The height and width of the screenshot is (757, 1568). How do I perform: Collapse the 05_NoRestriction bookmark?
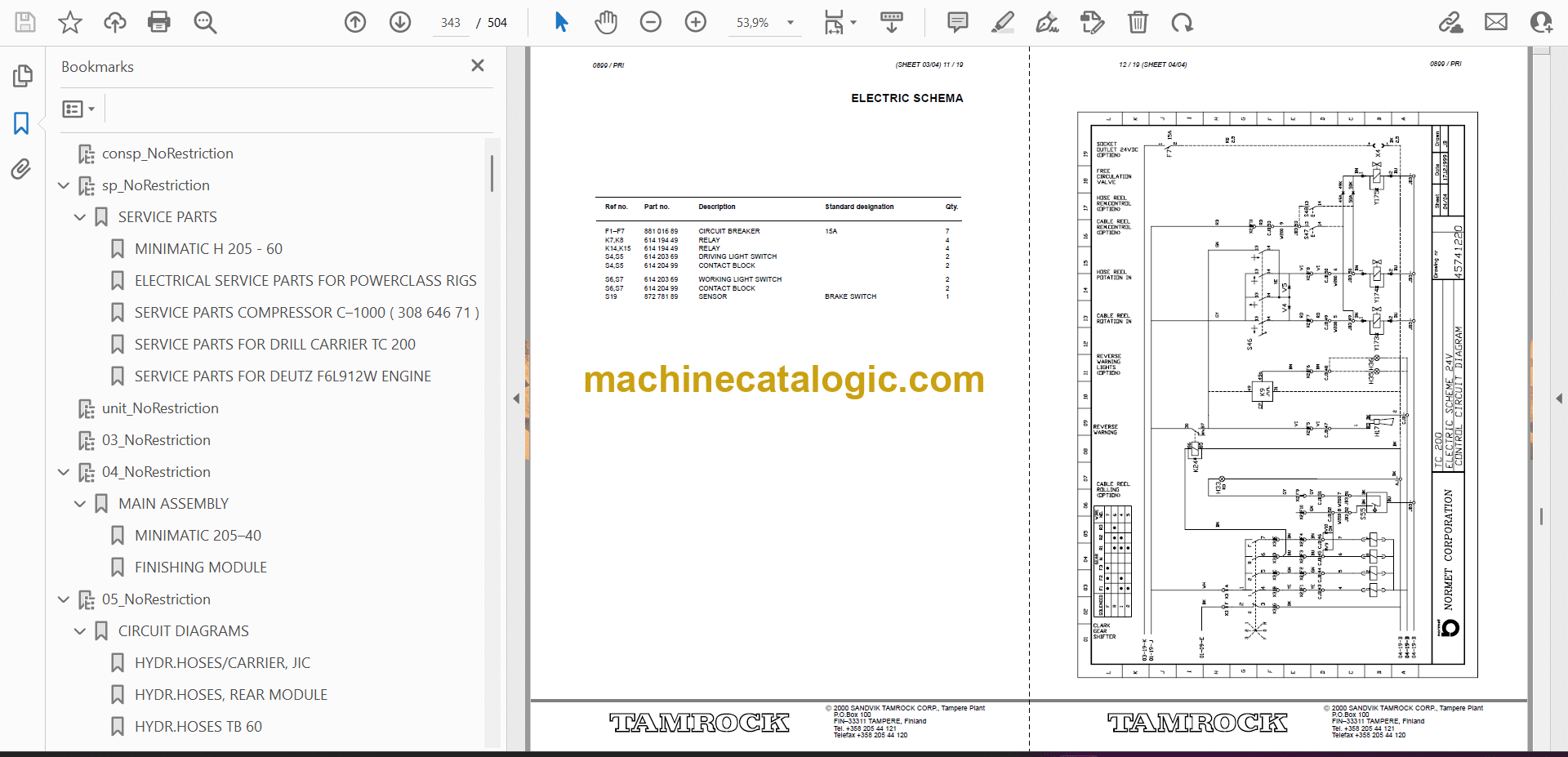(64, 599)
